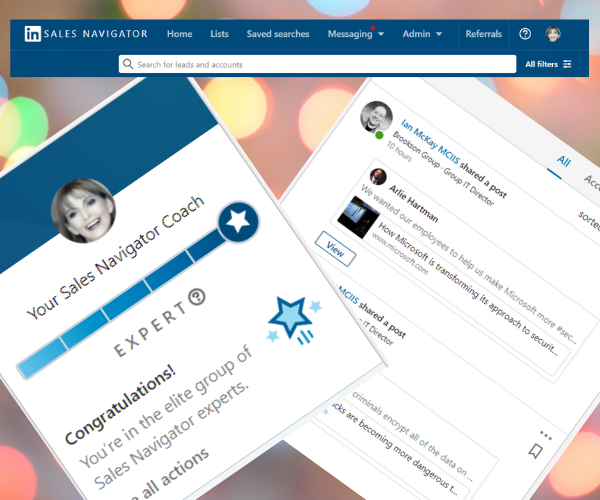Click the question mark beside EXPERT

(197, 298)
